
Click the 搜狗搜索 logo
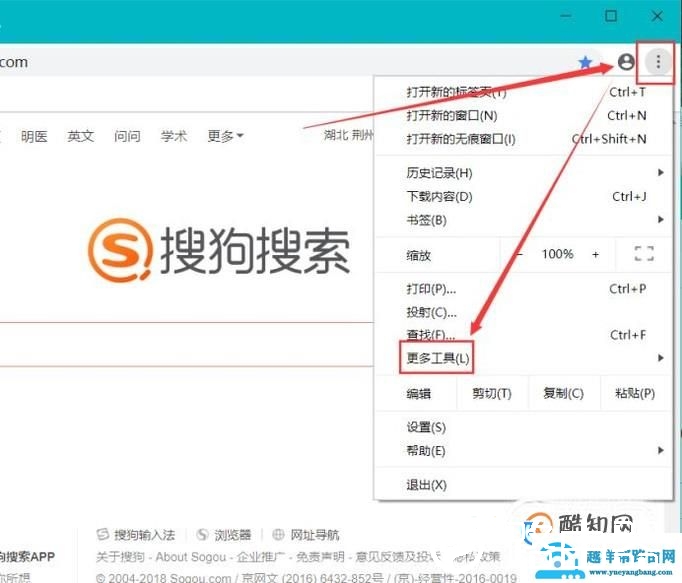(x=218, y=250)
